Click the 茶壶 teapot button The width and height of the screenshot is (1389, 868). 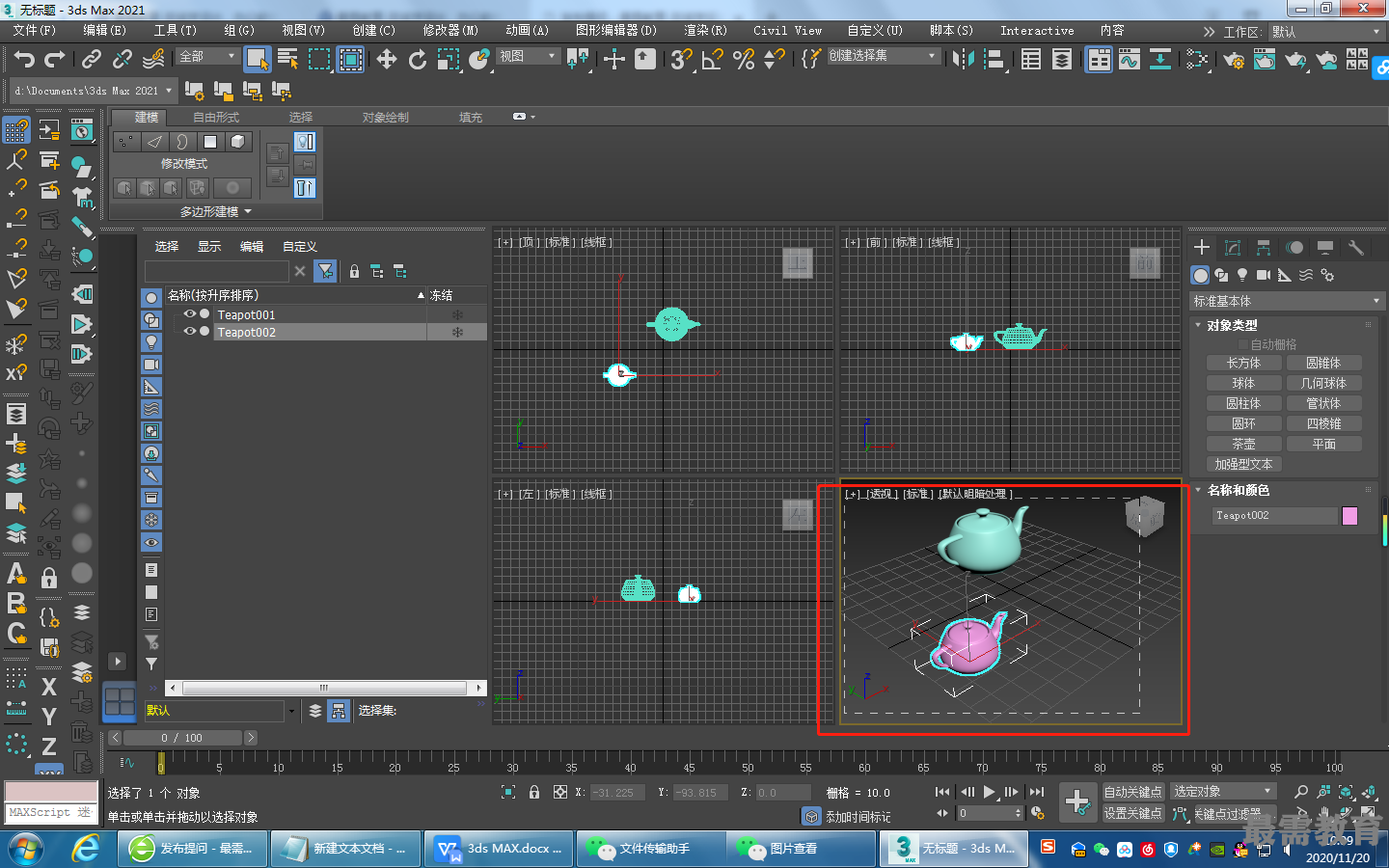coord(1244,444)
